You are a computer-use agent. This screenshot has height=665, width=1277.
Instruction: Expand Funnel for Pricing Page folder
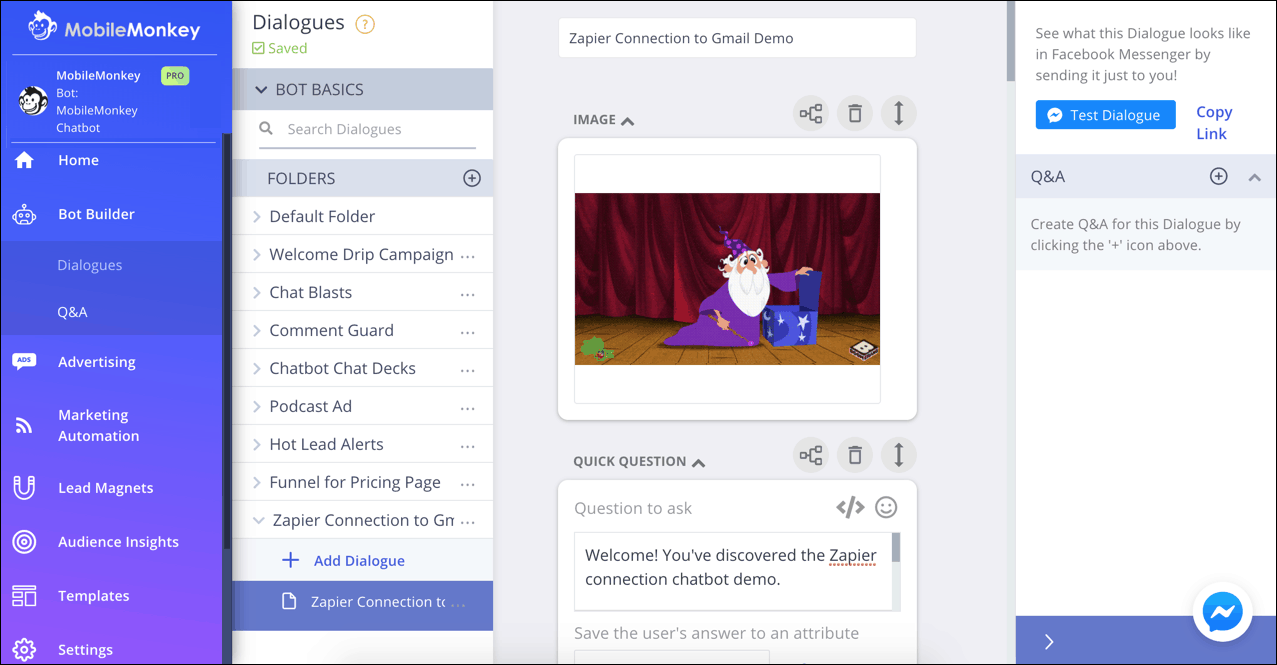tap(257, 482)
